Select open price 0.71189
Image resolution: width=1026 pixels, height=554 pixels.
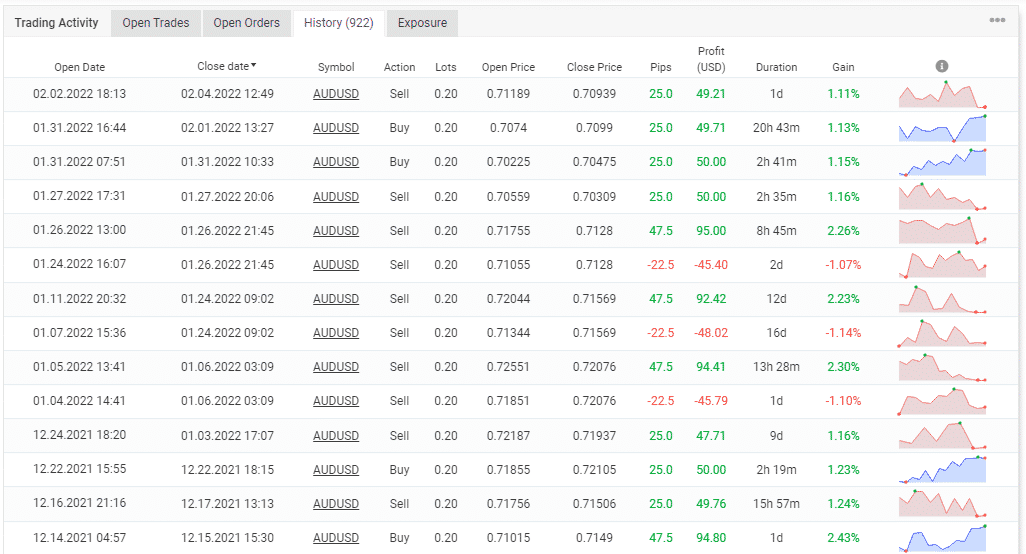click(x=508, y=94)
